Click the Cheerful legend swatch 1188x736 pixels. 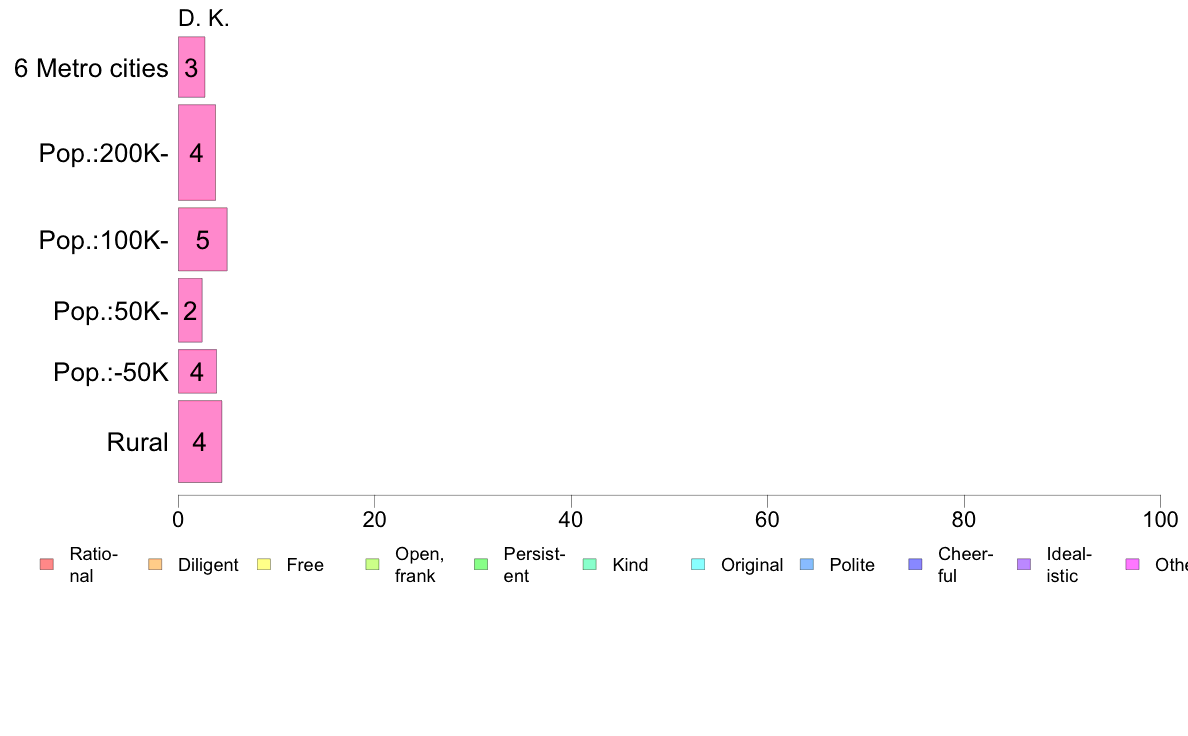coord(915,565)
